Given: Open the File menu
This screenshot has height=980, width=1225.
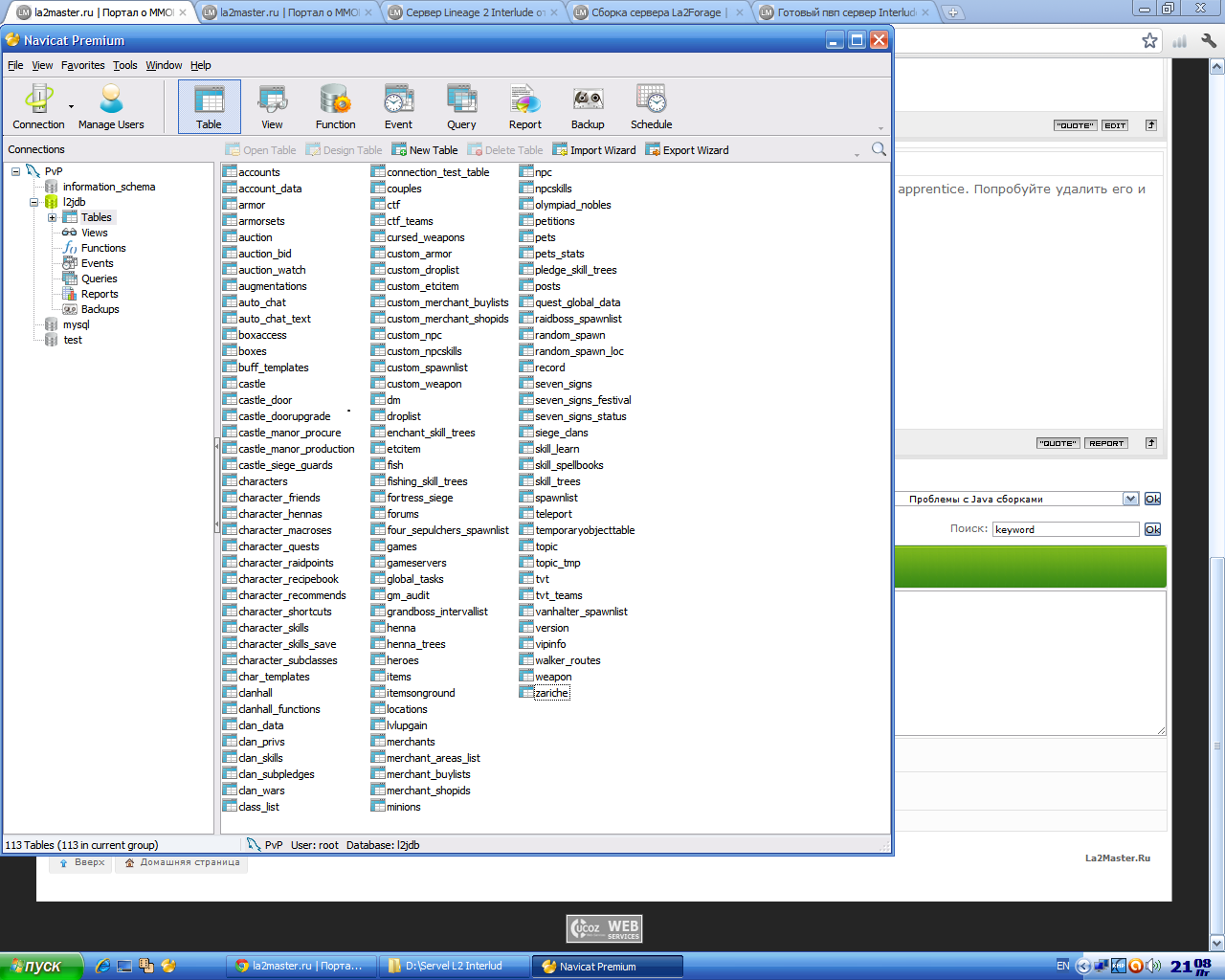Looking at the screenshot, I should [15, 65].
